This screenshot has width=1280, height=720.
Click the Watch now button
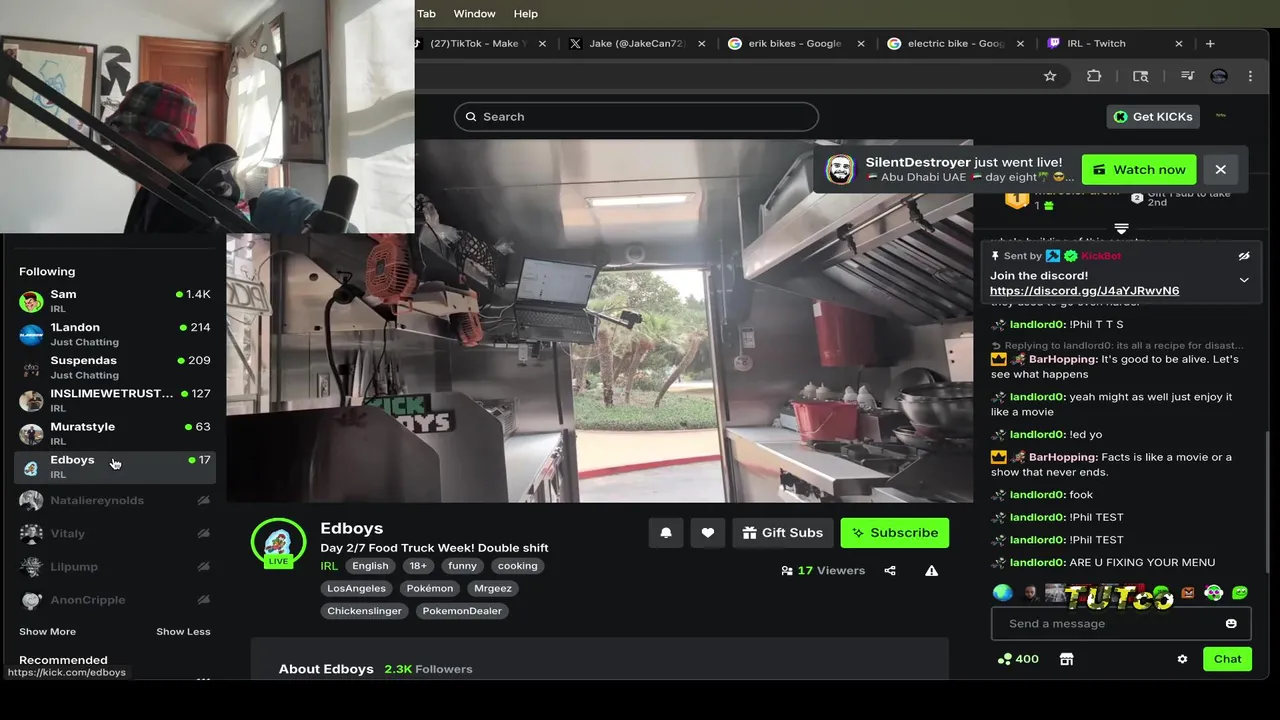tap(1138, 169)
